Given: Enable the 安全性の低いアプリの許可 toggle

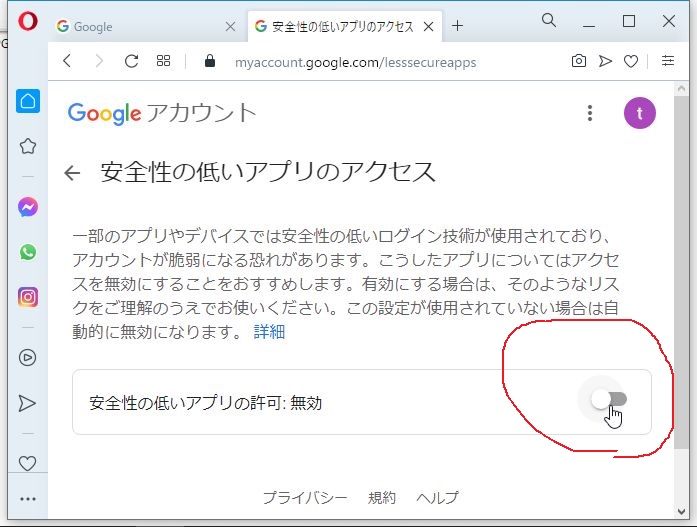Looking at the screenshot, I should click(x=609, y=399).
